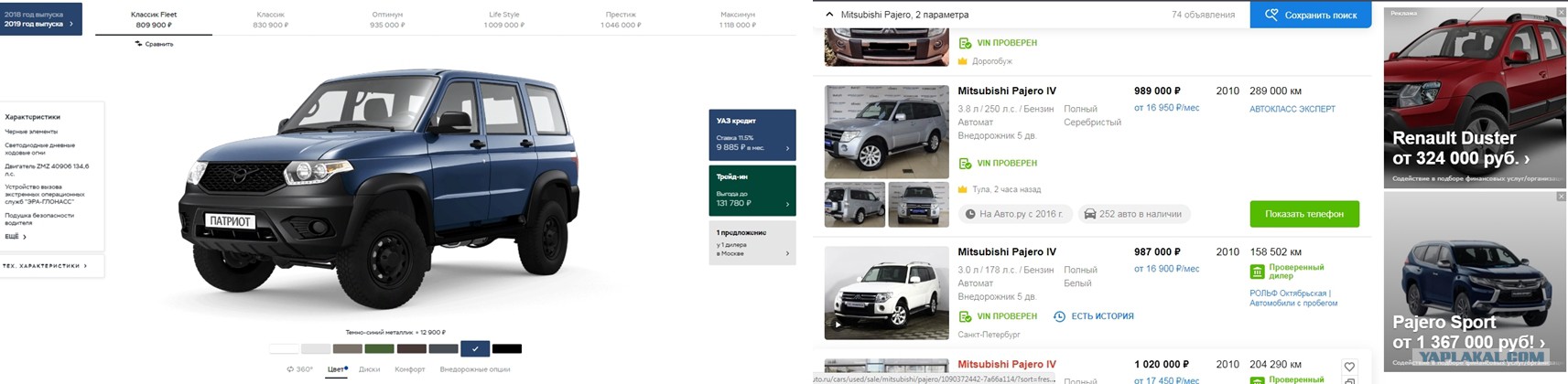This screenshot has width=1568, height=384.
Task: Click the clock icon in На Авто.ру chip
Action: pos(970,214)
